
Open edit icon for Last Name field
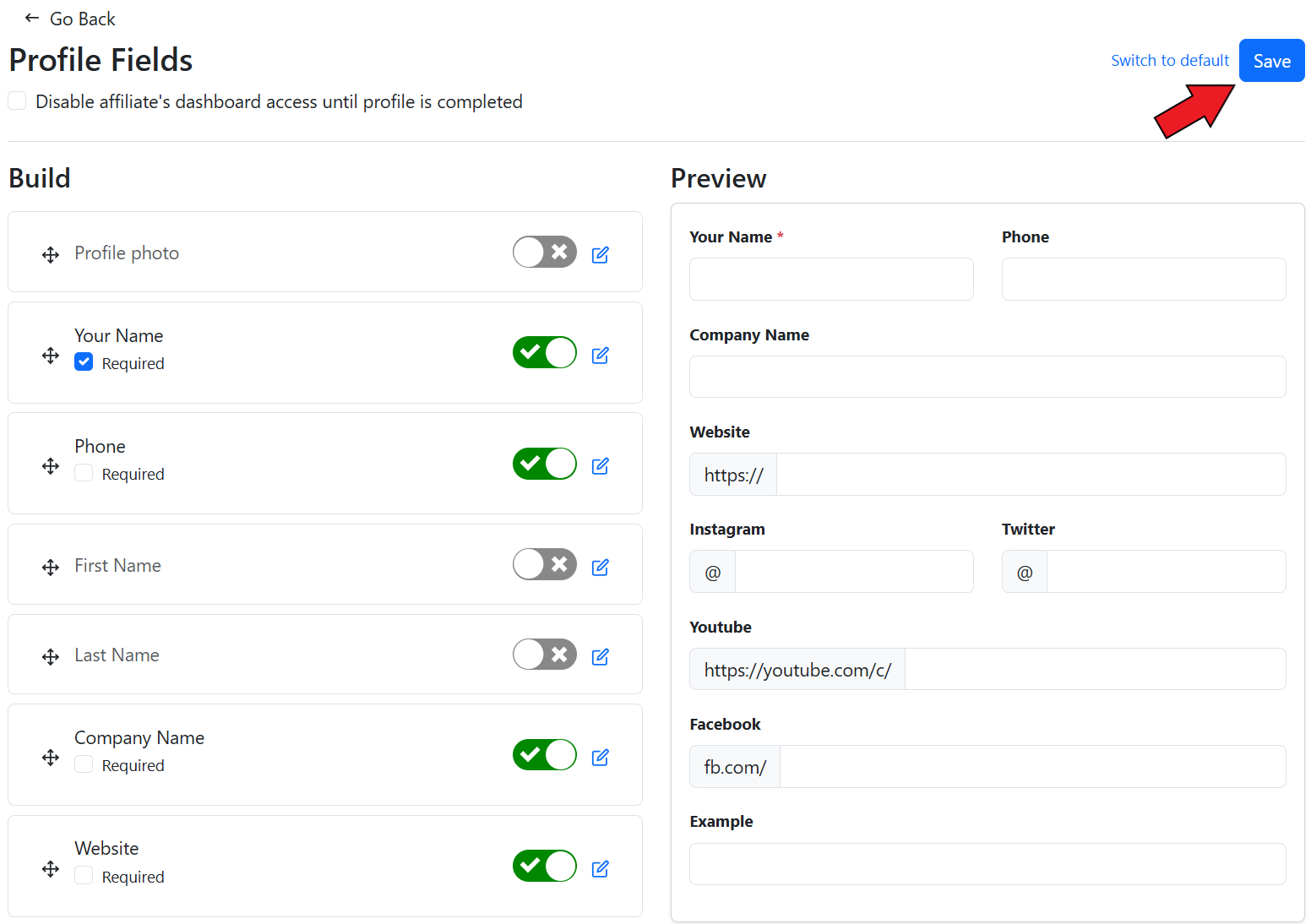[600, 657]
